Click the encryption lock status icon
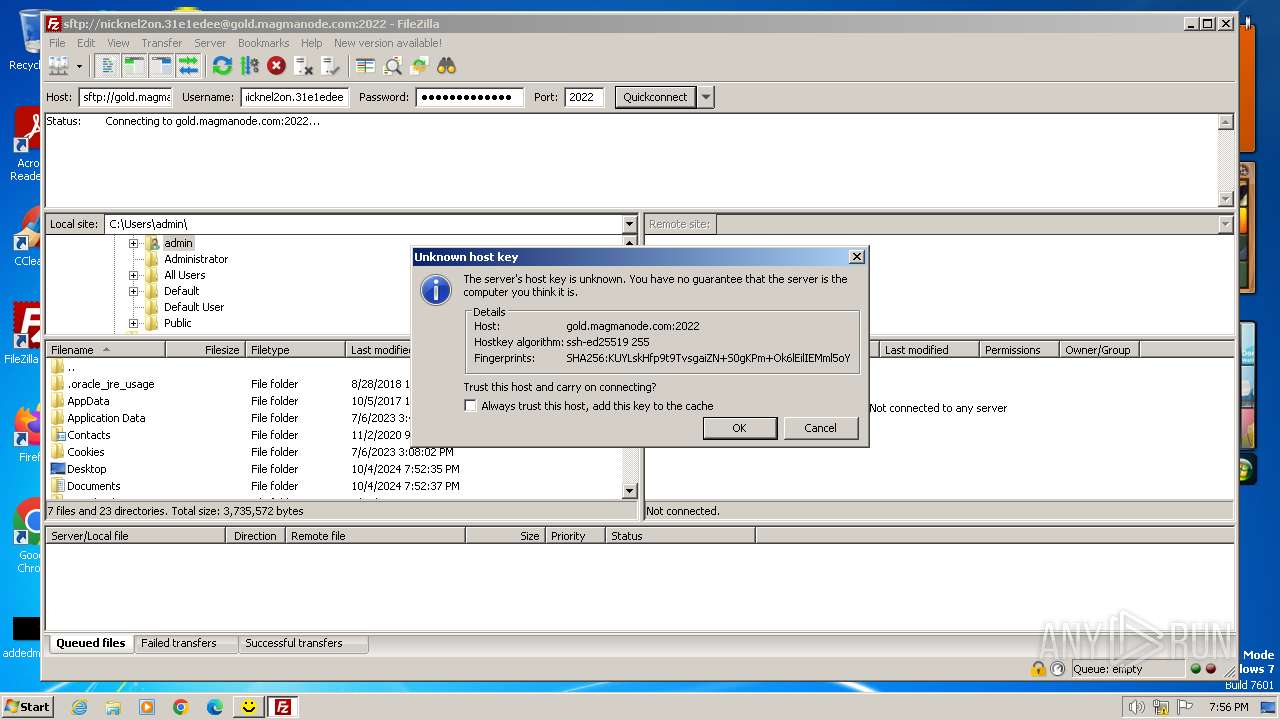 pyautogui.click(x=1038, y=669)
